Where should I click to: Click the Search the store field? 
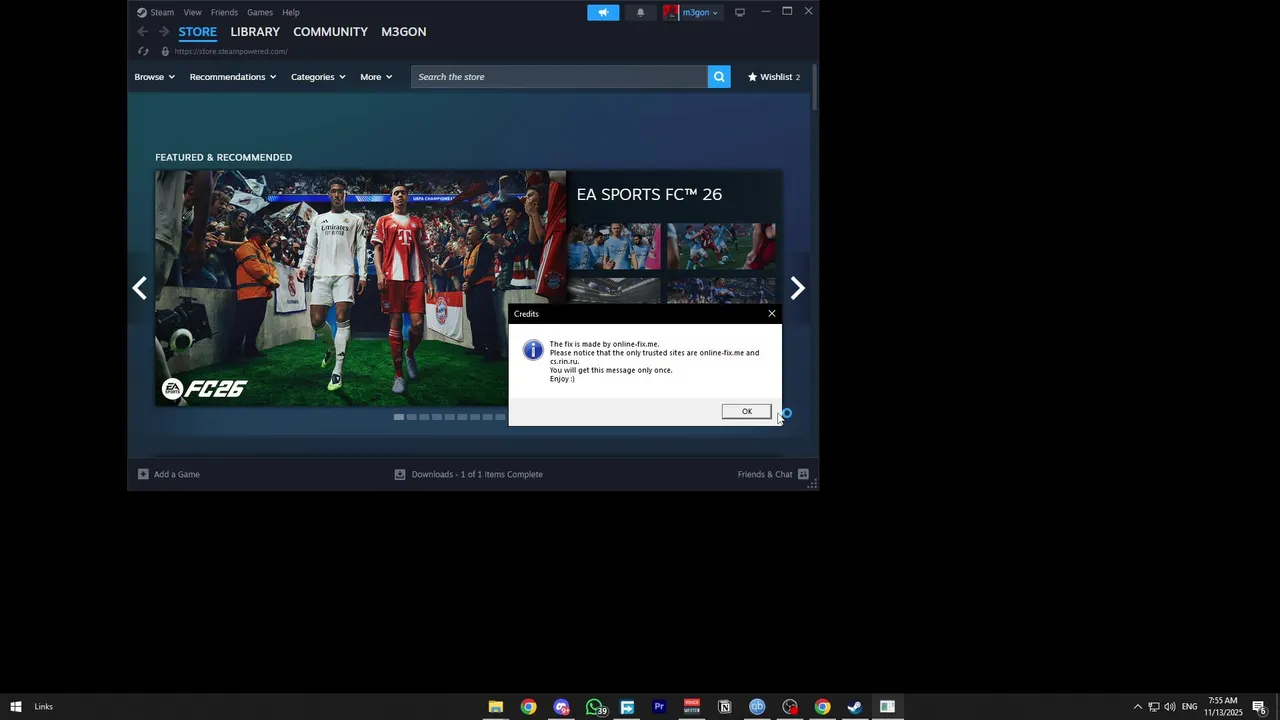pyautogui.click(x=559, y=77)
